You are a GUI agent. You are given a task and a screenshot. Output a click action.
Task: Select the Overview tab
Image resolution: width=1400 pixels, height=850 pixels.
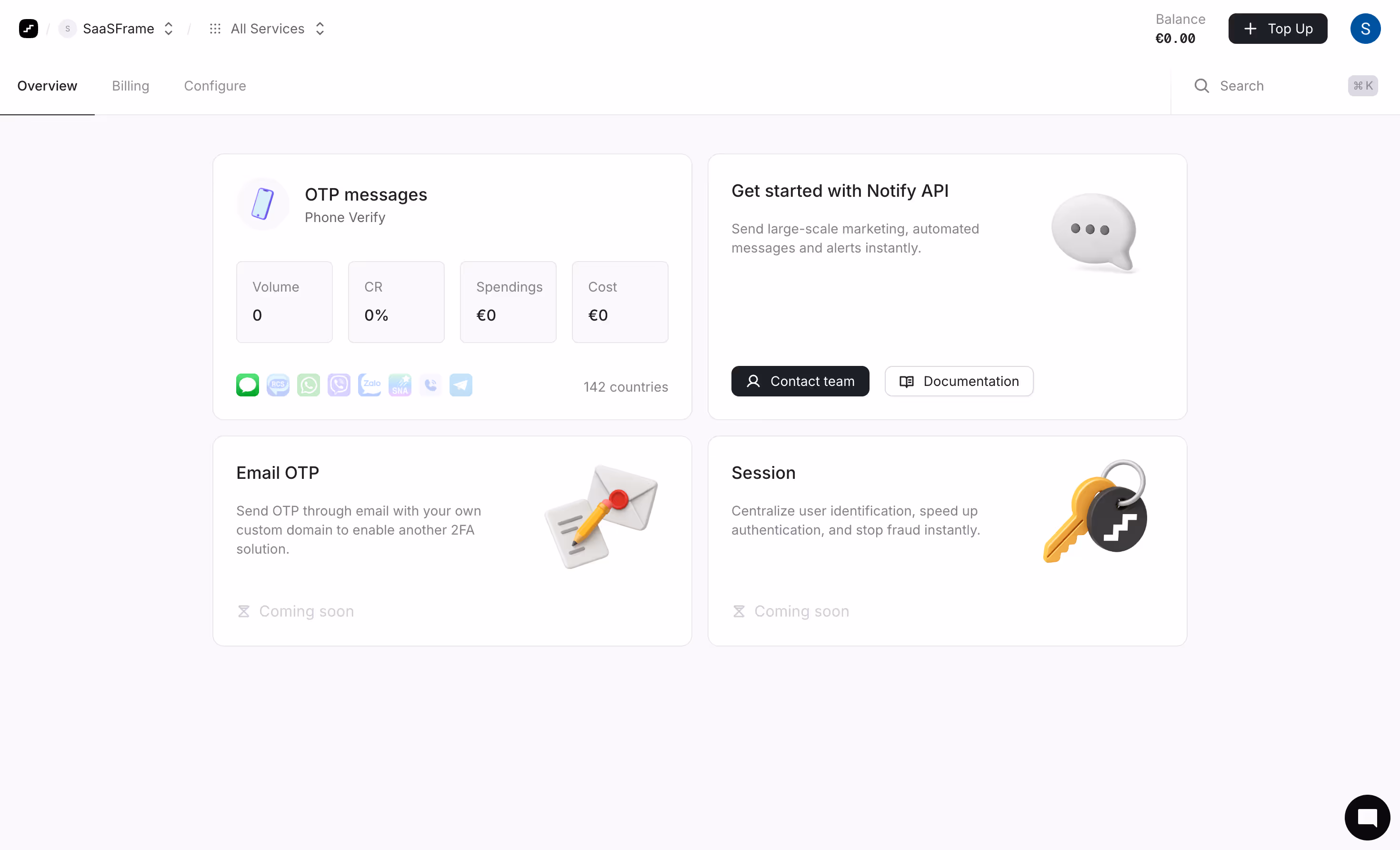click(x=47, y=86)
